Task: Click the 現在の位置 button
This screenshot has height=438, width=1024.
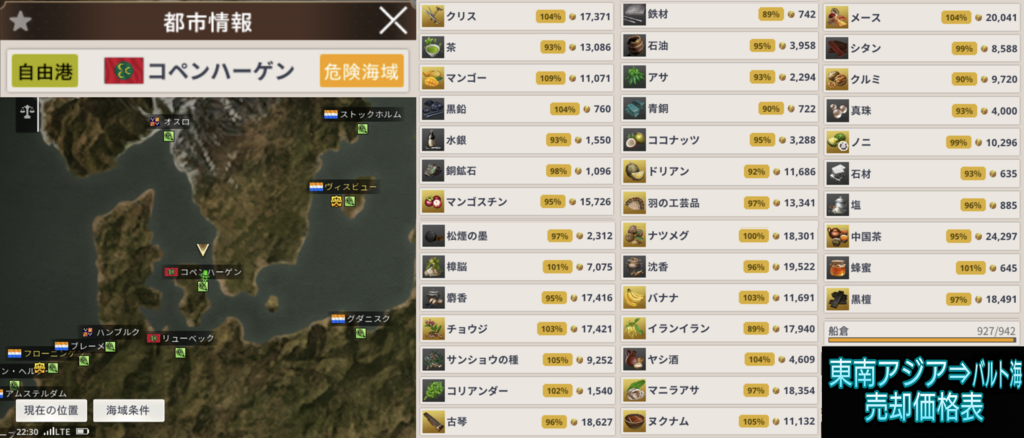Action: tap(51, 411)
